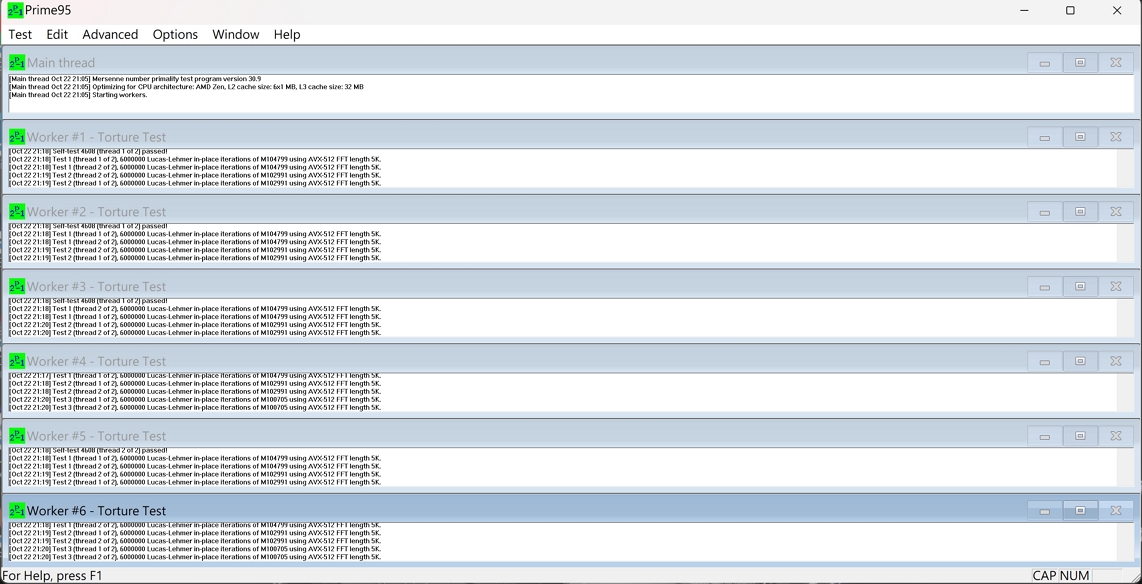Image resolution: width=1142 pixels, height=584 pixels.
Task: Open the Advanced menu
Action: coord(110,34)
